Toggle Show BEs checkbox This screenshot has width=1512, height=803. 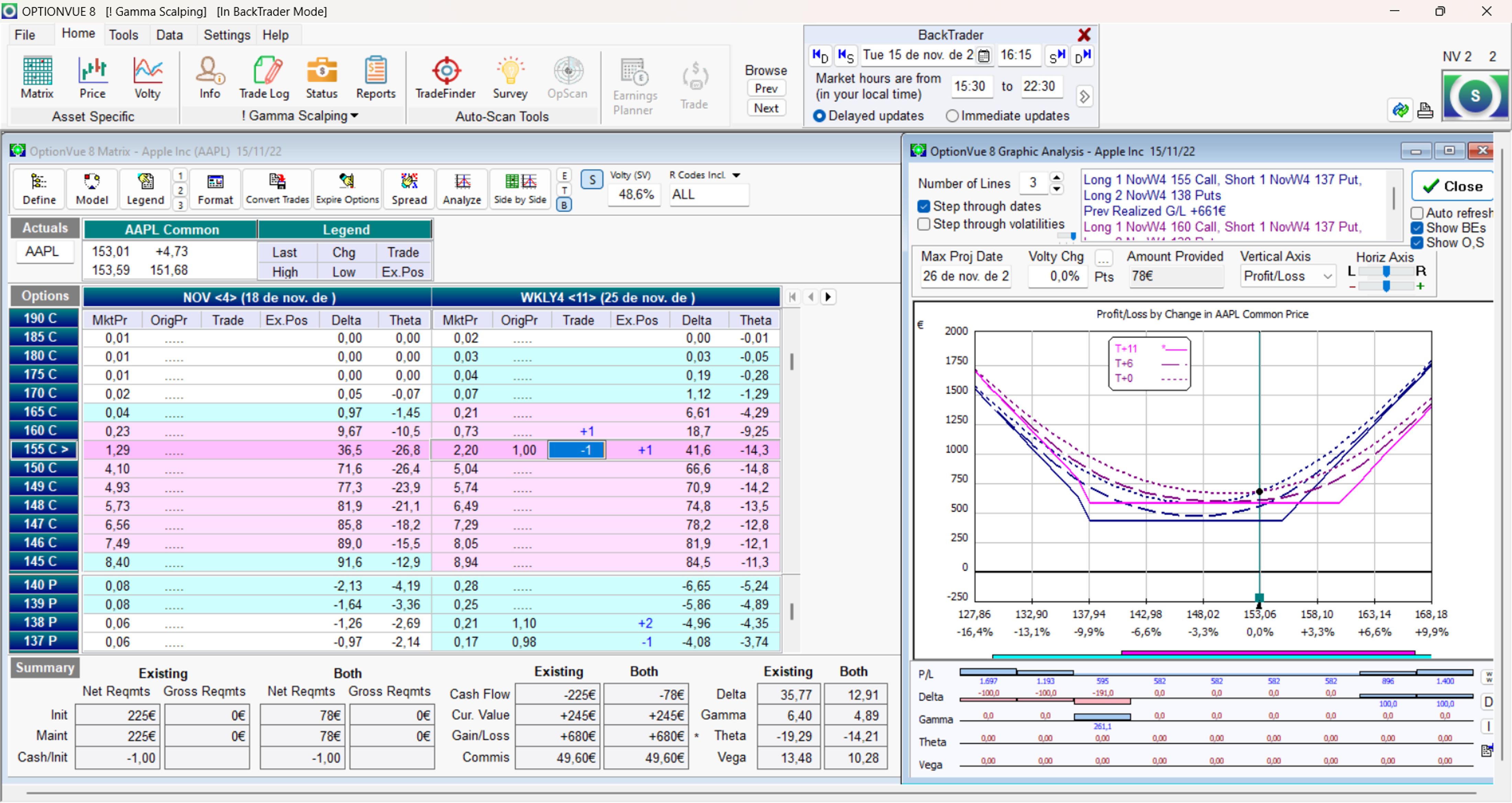coord(1417,228)
